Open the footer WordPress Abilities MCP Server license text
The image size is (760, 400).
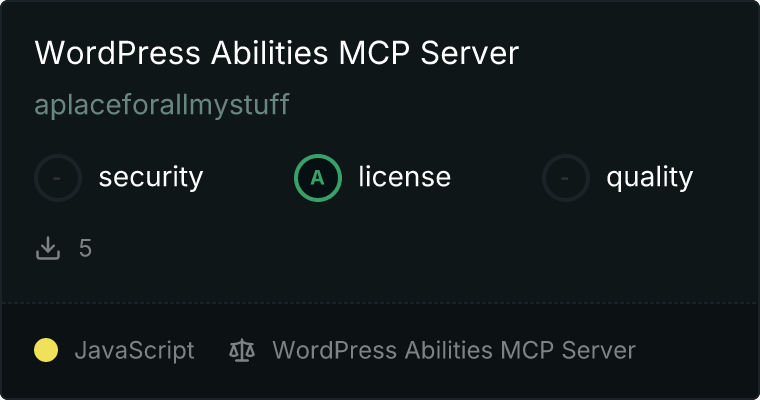(x=454, y=351)
